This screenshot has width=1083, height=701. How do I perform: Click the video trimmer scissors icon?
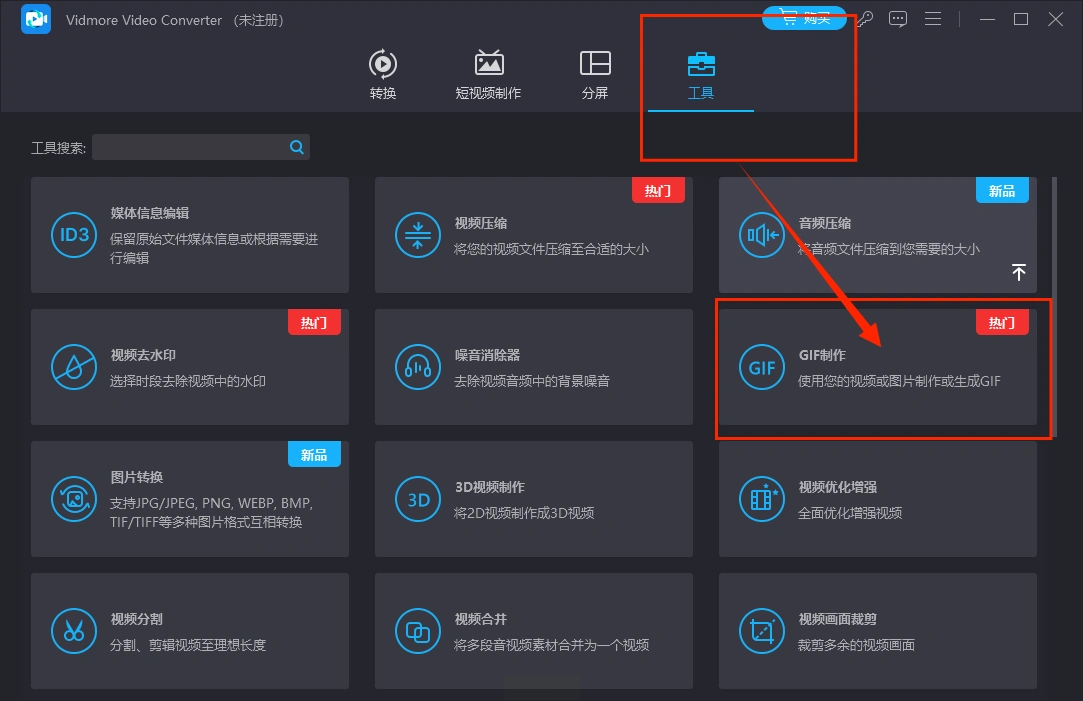pos(74,631)
